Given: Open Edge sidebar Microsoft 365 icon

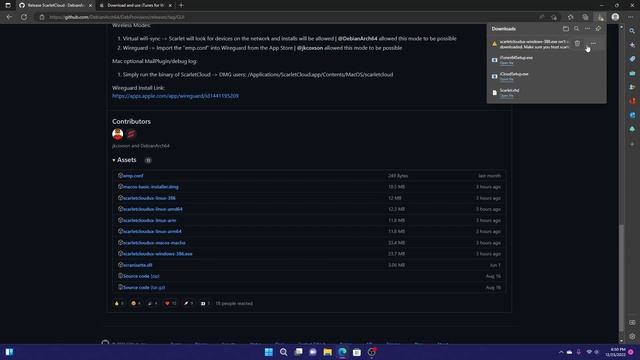Looking at the screenshot, I should click(632, 101).
